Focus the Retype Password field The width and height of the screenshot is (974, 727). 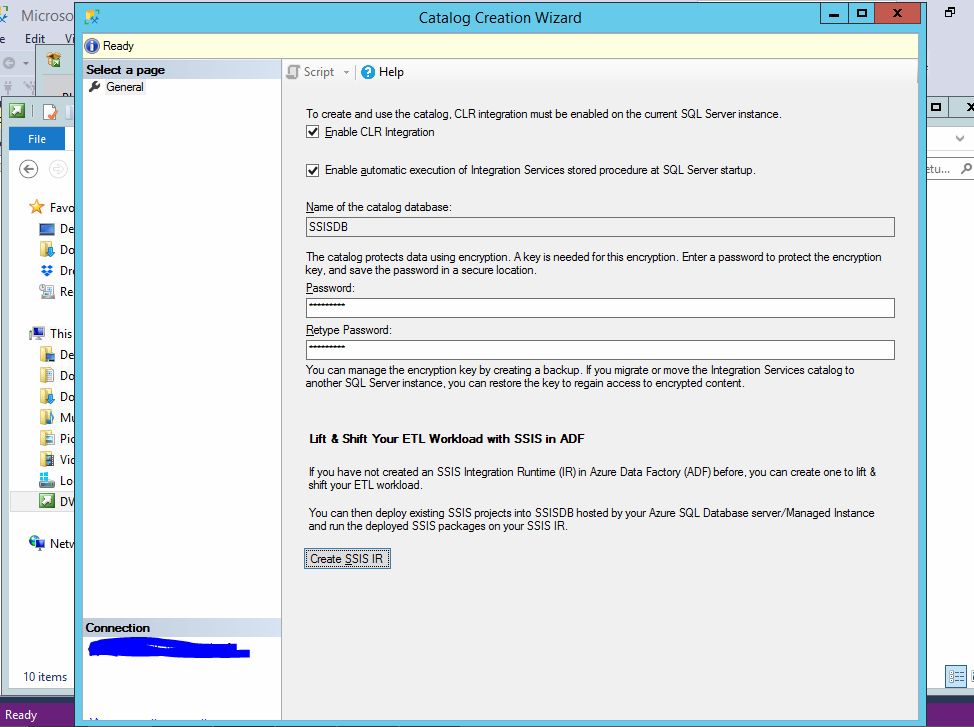(600, 350)
